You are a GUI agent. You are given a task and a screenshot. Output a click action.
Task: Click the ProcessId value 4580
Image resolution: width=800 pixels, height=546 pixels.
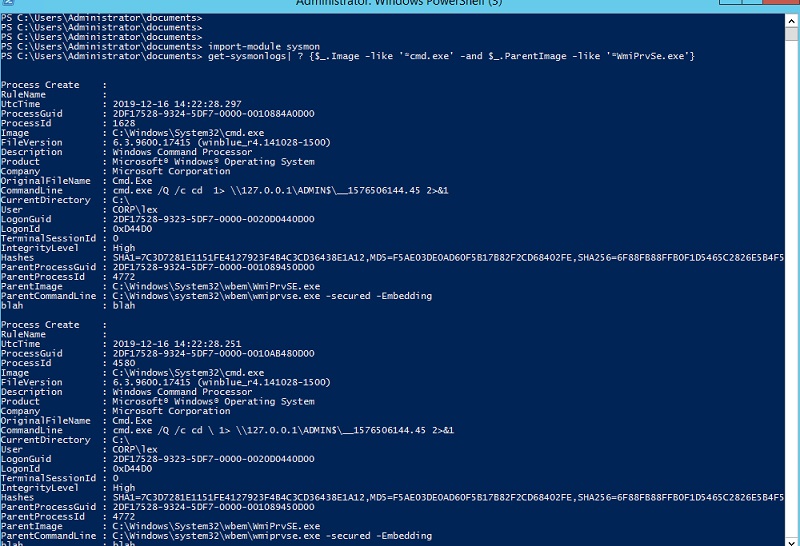coord(124,363)
